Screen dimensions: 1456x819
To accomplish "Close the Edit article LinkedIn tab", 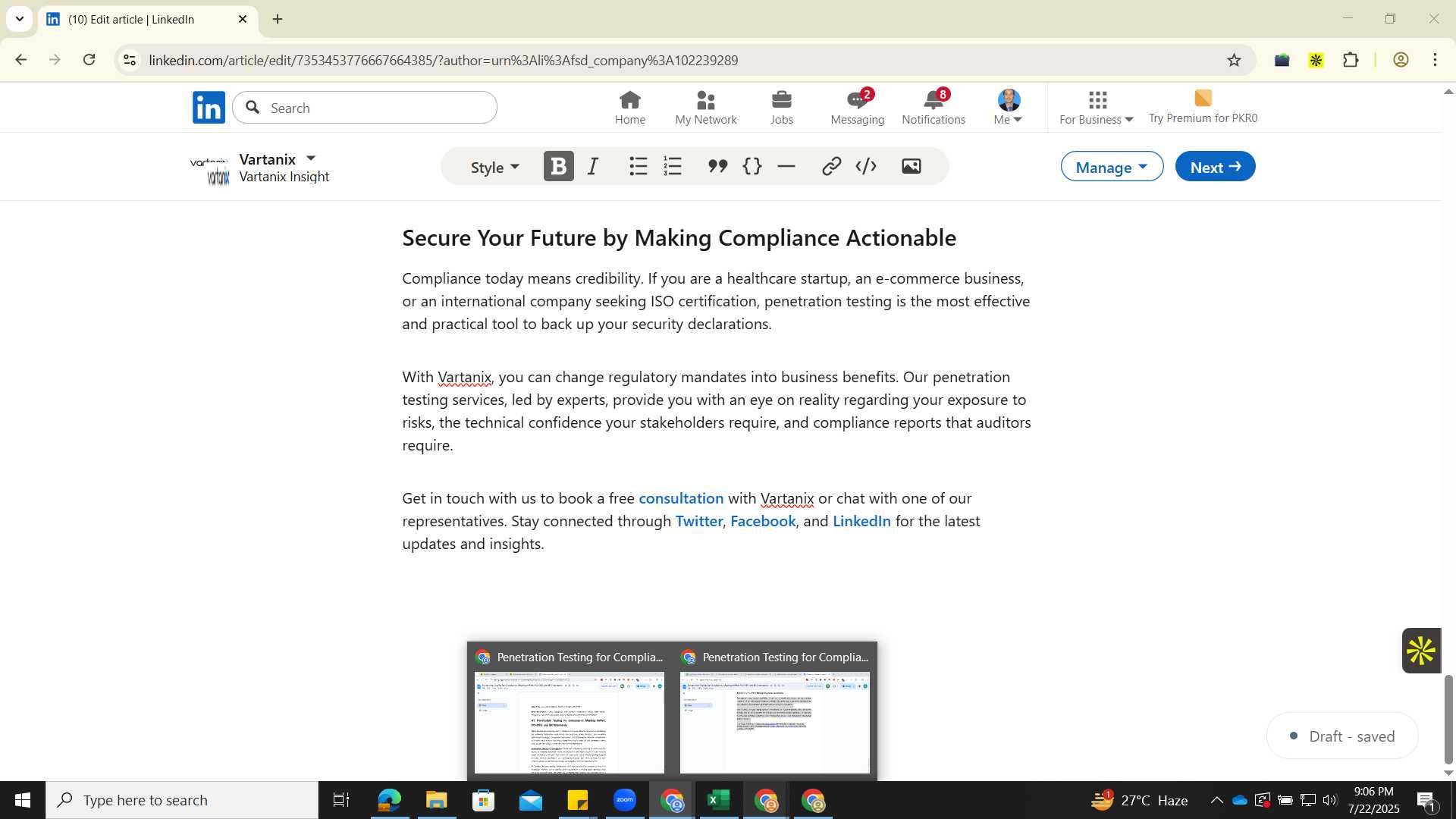I will point(243,19).
